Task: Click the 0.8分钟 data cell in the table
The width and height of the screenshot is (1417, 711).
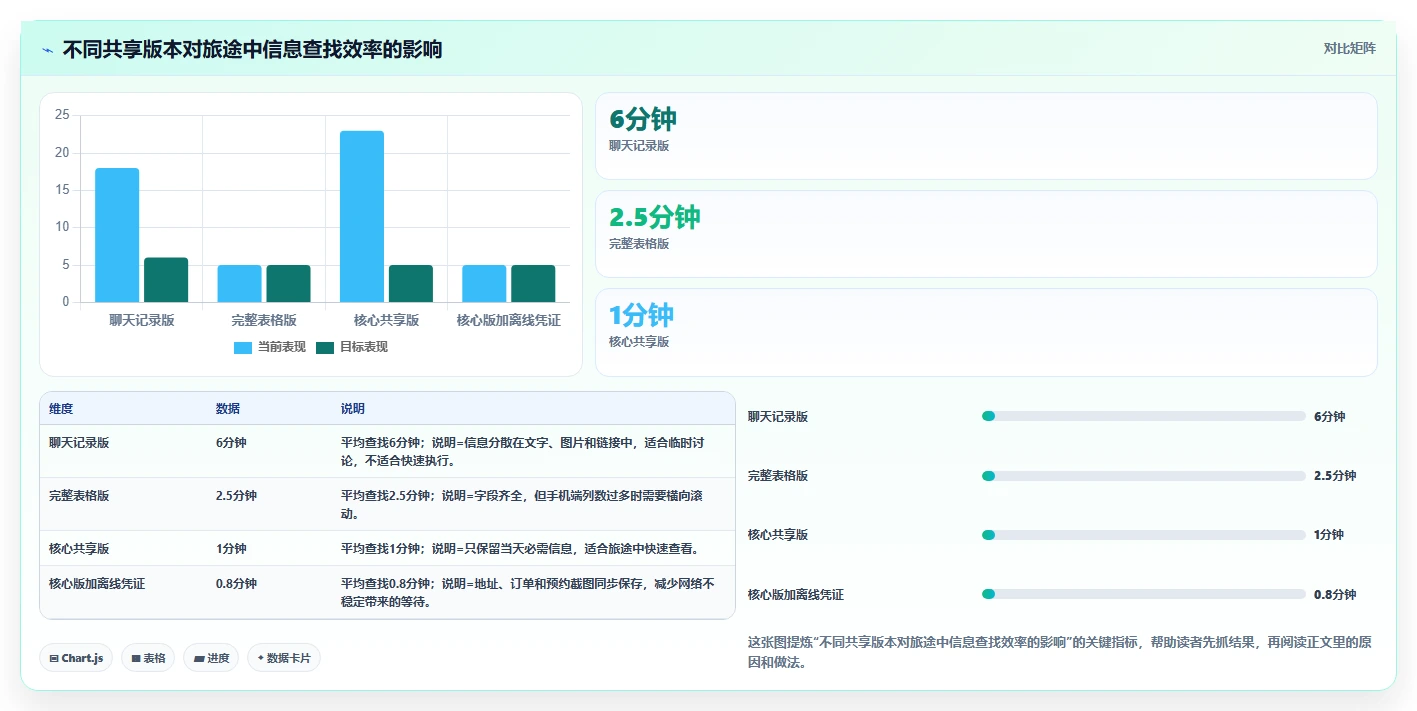Action: pyautogui.click(x=236, y=584)
